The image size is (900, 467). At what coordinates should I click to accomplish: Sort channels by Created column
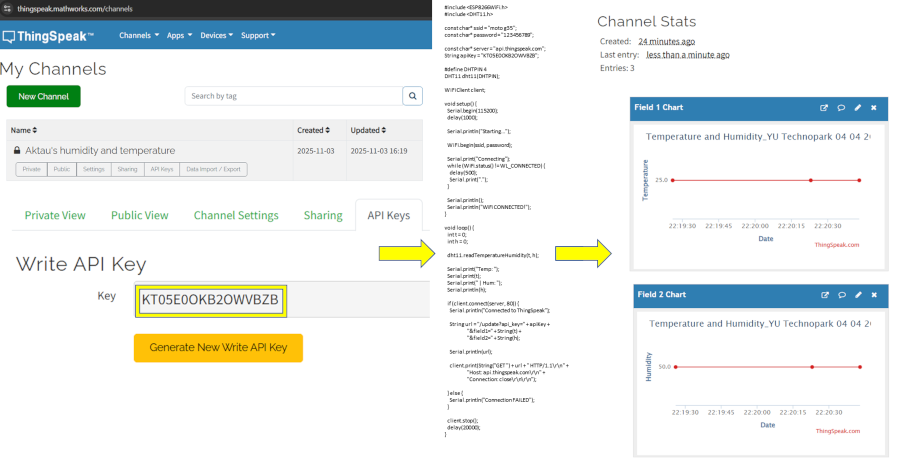tap(313, 130)
